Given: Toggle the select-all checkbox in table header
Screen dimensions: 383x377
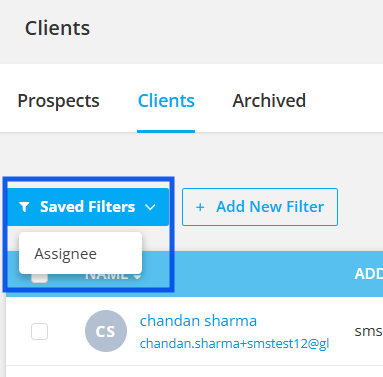Looking at the screenshot, I should pyautogui.click(x=39, y=278).
